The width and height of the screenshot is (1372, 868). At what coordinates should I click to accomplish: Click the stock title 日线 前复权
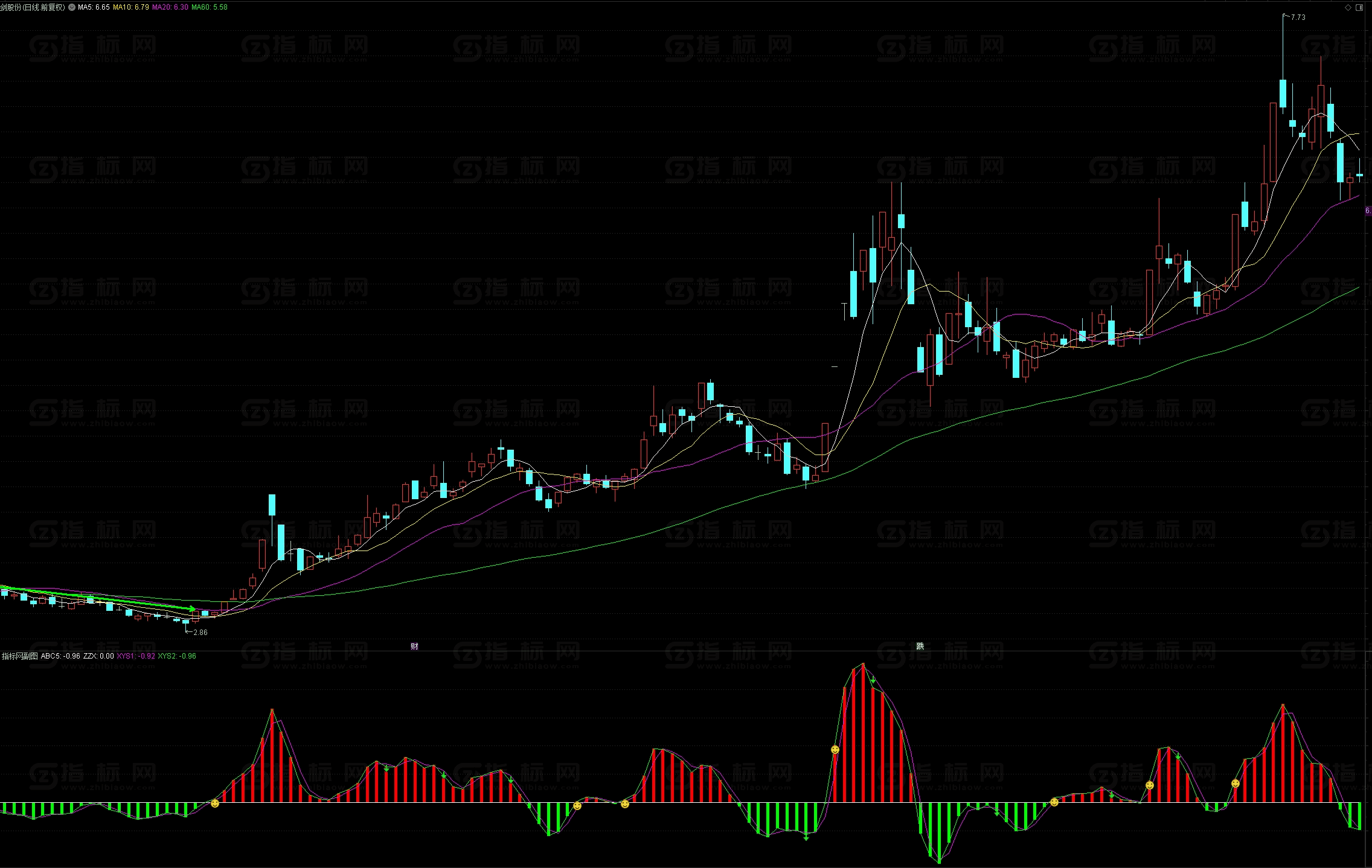pos(33,7)
